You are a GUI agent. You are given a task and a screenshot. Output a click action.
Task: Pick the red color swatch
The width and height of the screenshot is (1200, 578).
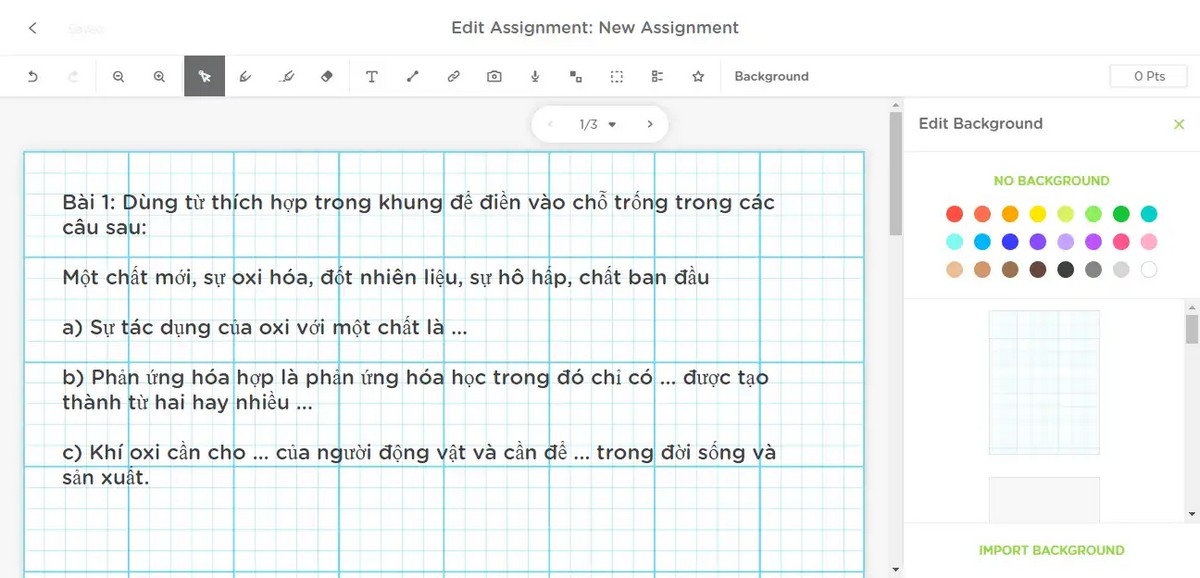point(954,213)
